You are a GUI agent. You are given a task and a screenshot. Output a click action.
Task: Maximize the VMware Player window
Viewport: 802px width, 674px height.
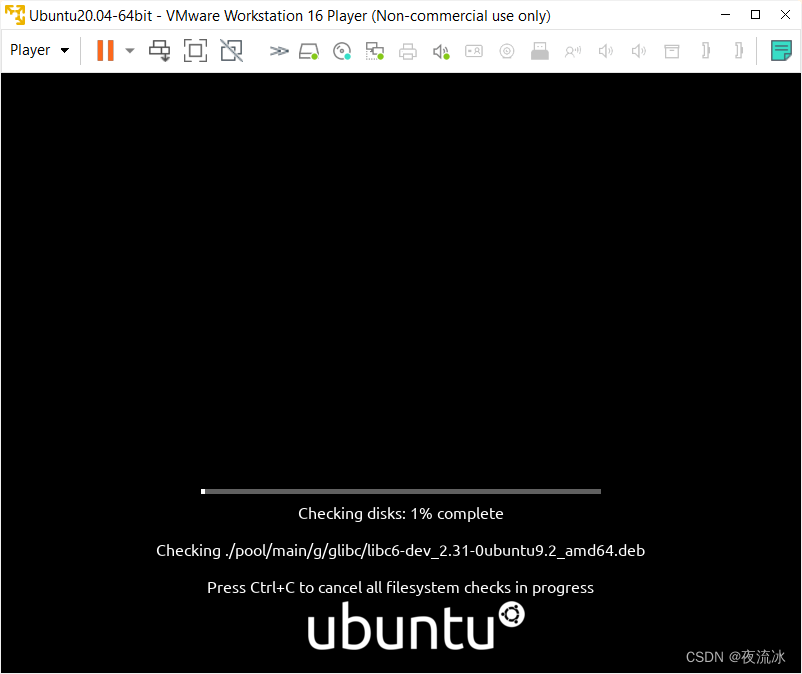point(755,15)
